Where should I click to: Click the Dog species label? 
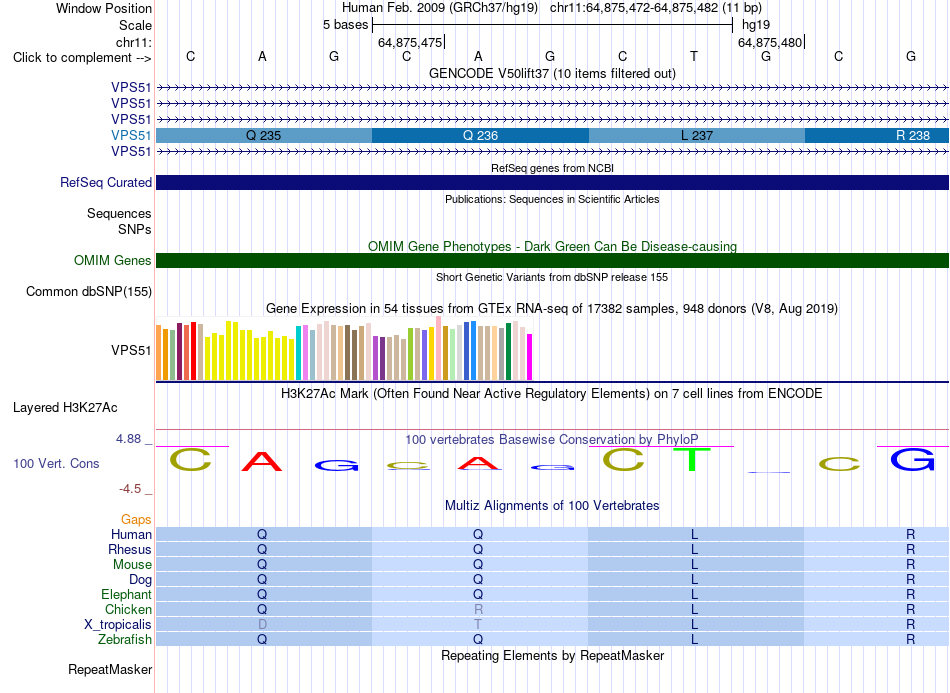point(140,580)
